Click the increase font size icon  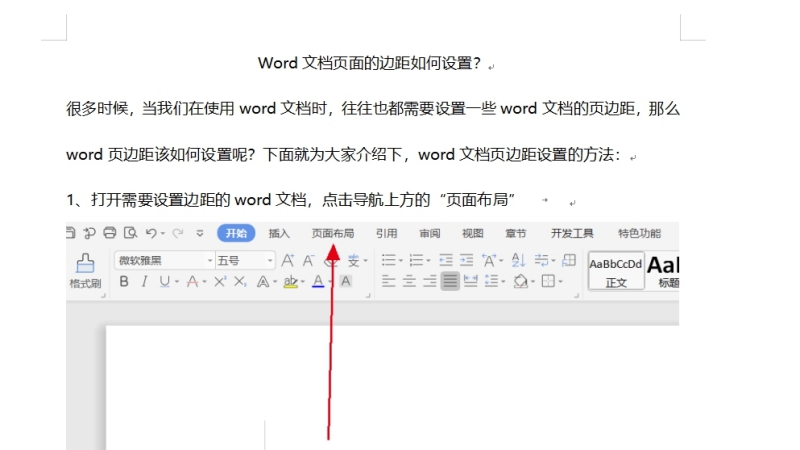click(288, 260)
